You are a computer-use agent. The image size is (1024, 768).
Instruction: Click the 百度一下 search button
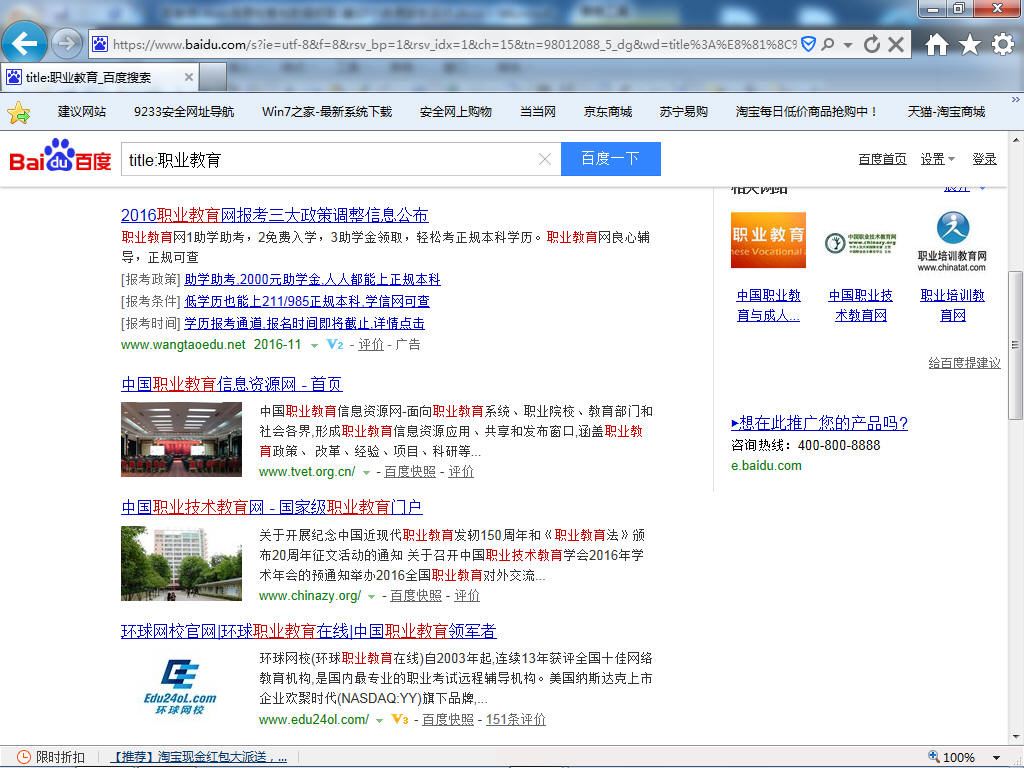click(x=611, y=159)
